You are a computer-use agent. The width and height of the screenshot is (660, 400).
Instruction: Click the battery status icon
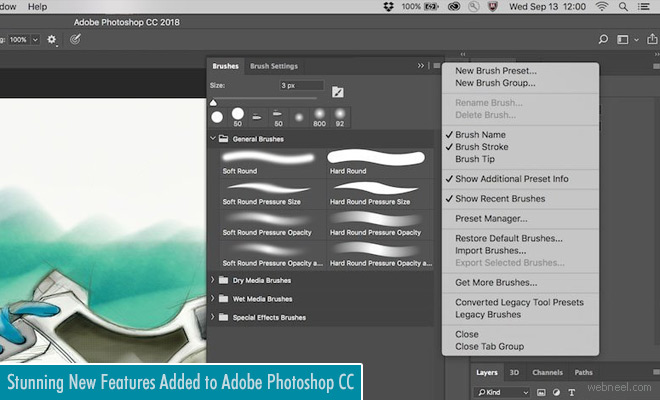432,6
